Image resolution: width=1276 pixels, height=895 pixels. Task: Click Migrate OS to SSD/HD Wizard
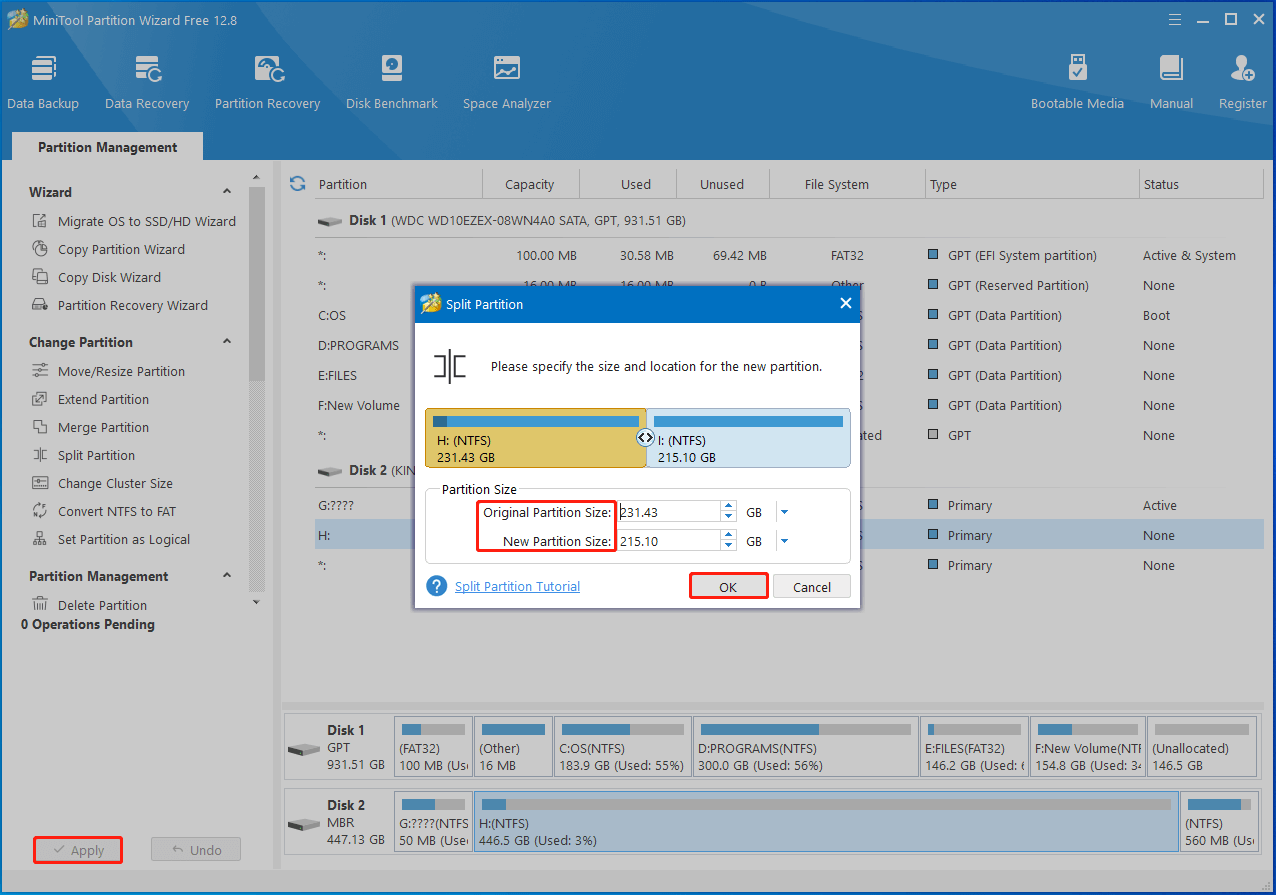(146, 221)
